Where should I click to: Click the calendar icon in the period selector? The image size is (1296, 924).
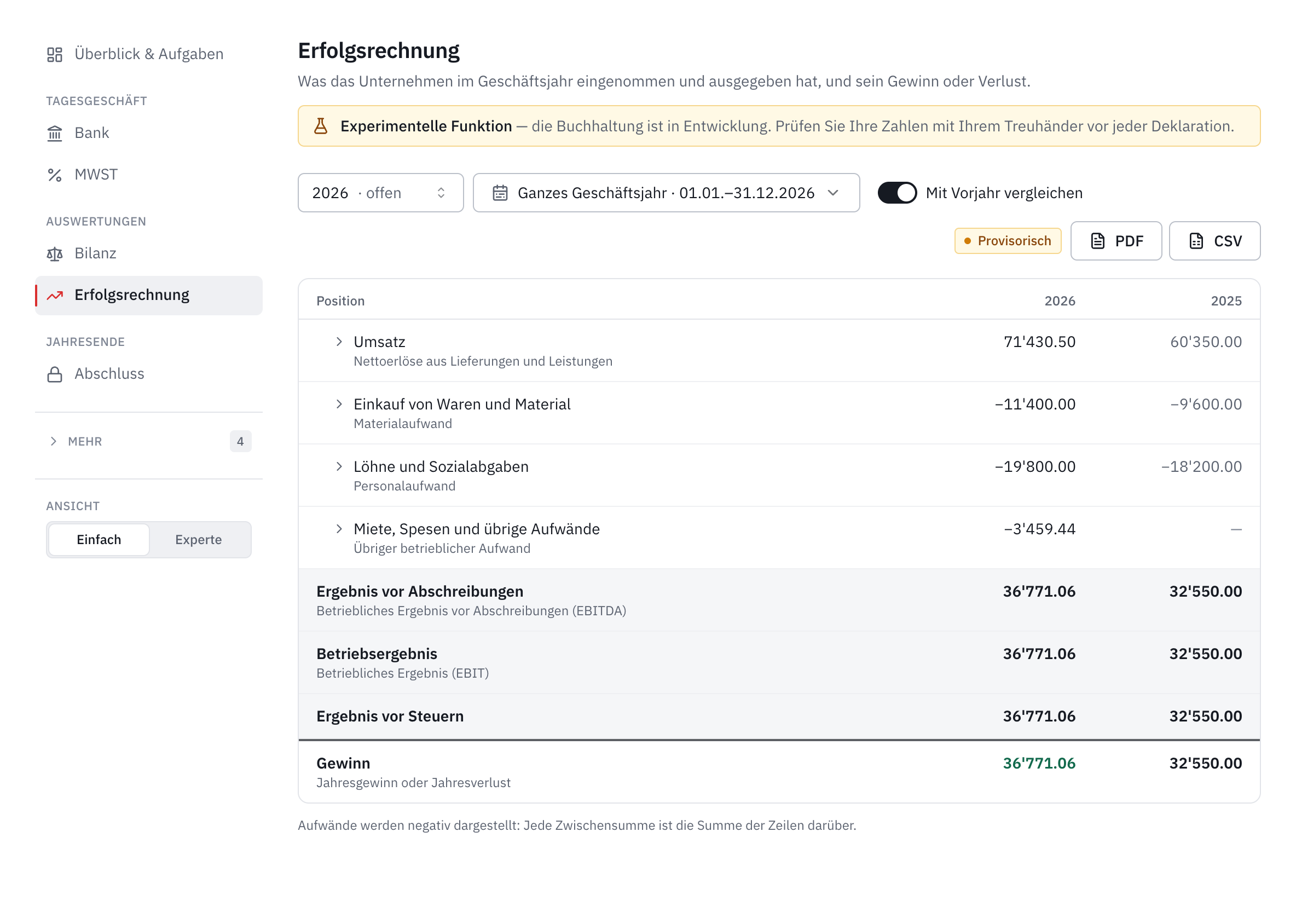pos(500,193)
